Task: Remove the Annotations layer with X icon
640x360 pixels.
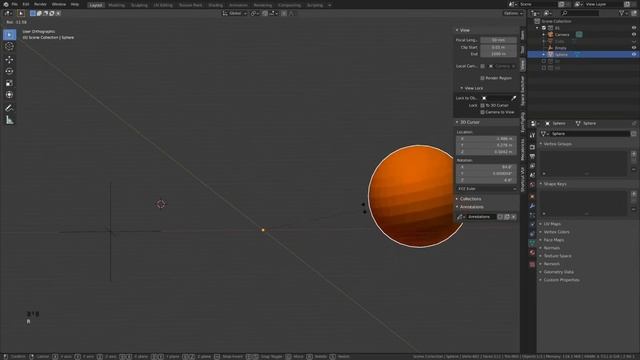Action: point(513,217)
